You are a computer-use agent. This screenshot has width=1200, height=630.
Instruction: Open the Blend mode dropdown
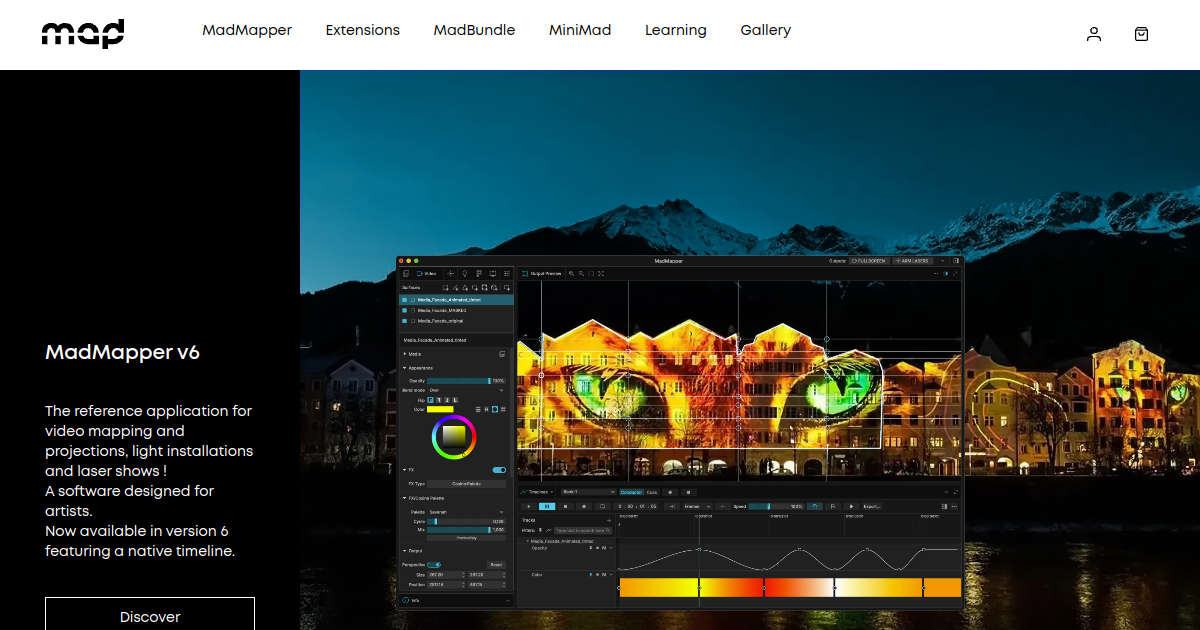466,390
